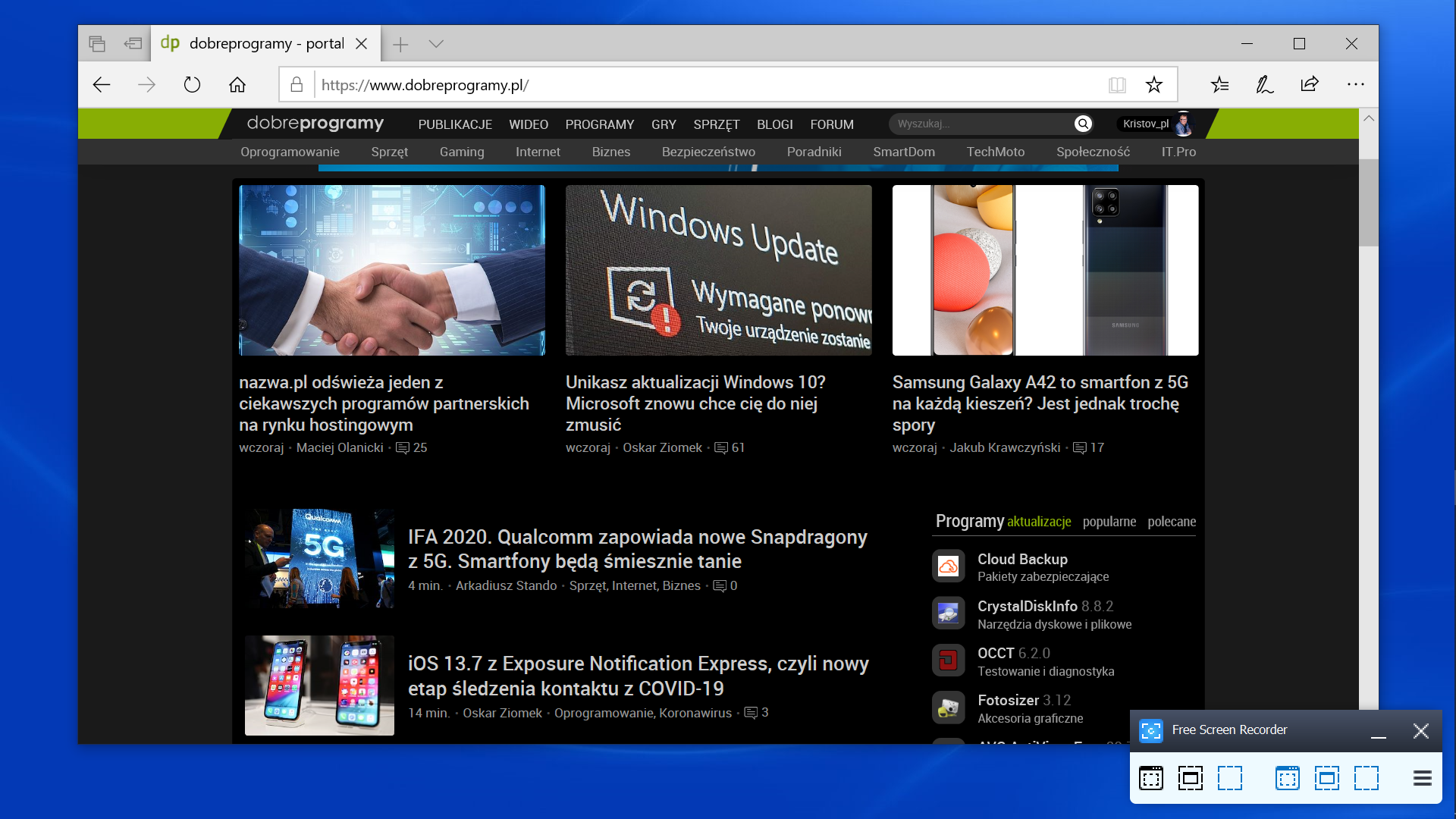The width and height of the screenshot is (1456, 819).
Task: Open the Free Screen Recorder hamburger menu
Action: click(1422, 778)
